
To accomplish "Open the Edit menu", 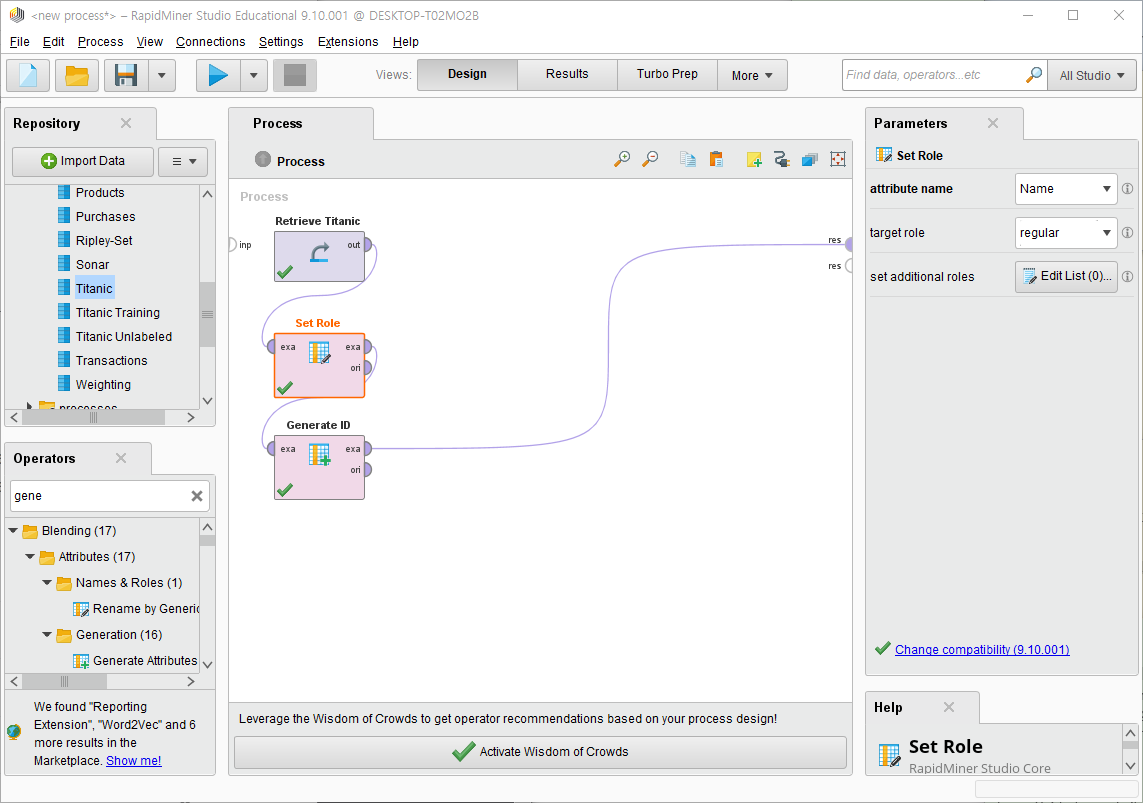I will [x=53, y=42].
